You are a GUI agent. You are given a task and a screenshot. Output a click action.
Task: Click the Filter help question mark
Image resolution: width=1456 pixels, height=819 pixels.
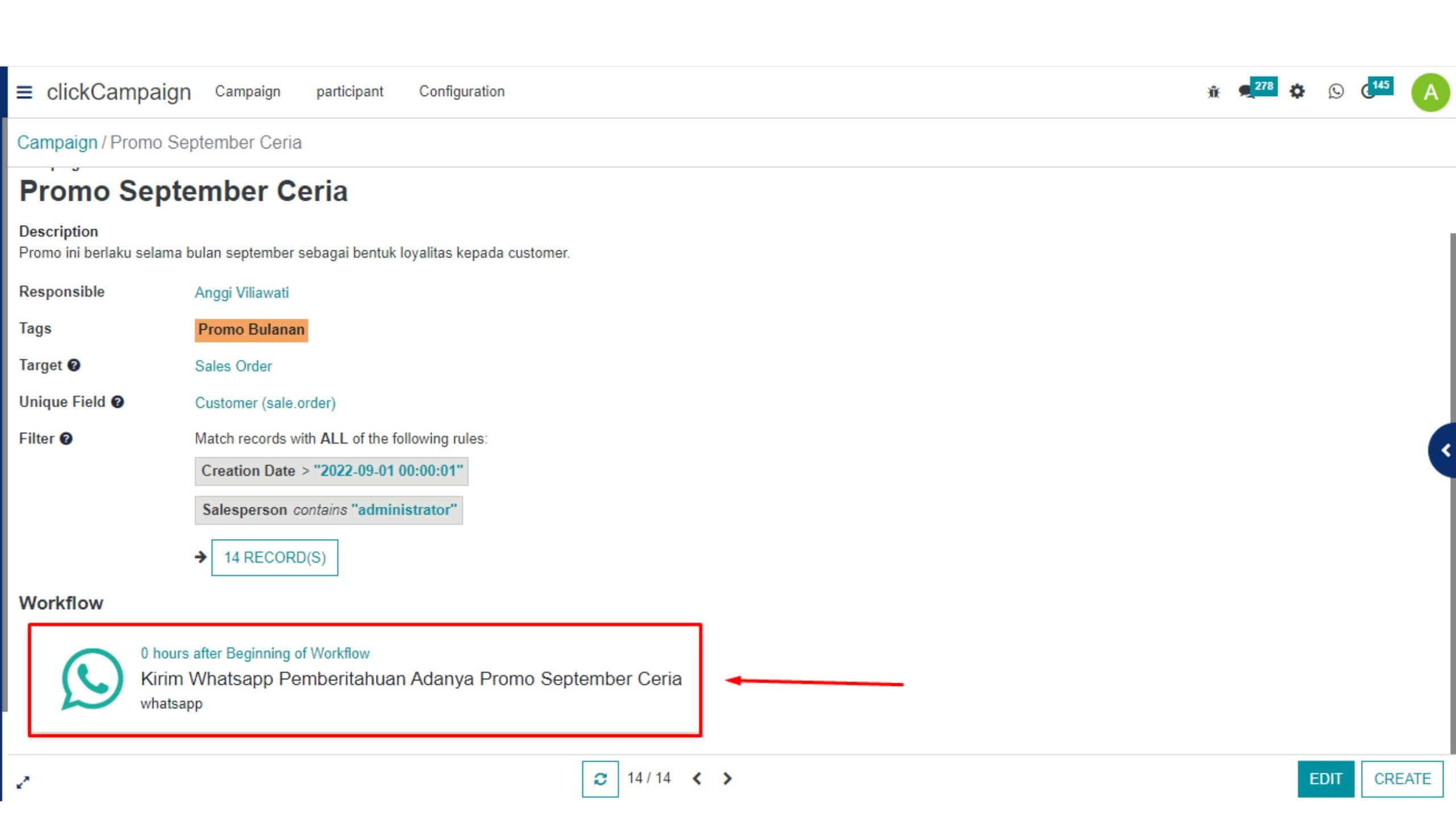tap(66, 439)
